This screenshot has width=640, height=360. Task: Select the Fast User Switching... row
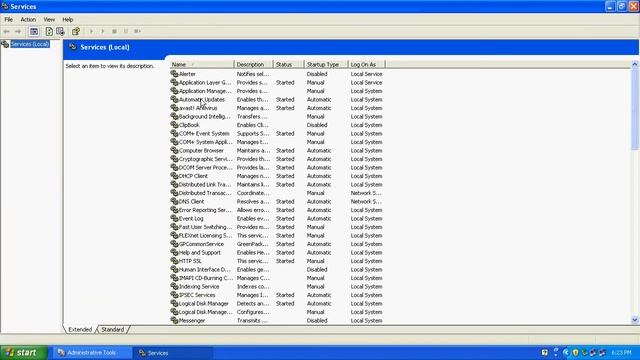tap(277, 227)
